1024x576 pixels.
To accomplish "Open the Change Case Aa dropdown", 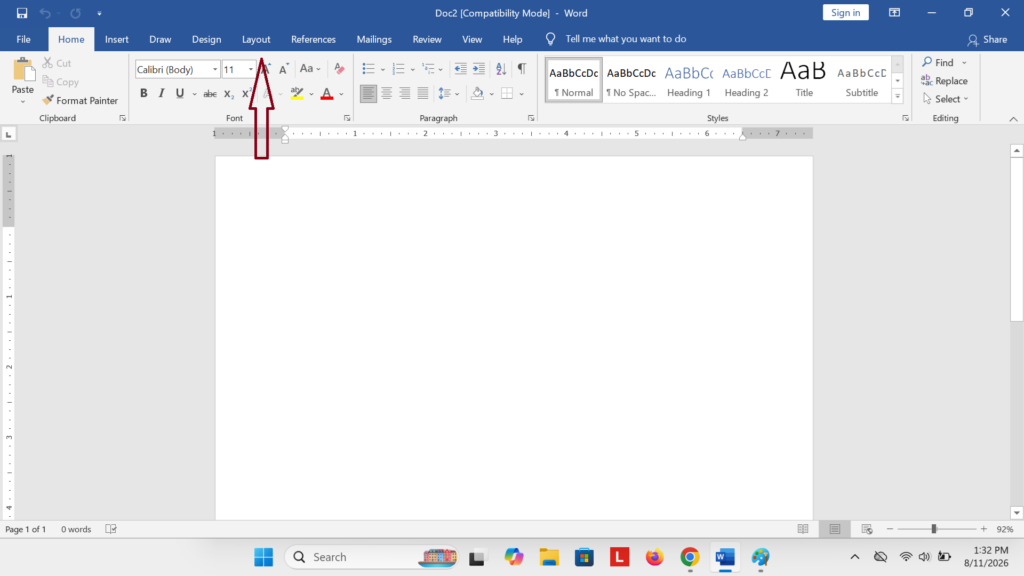I will (x=310, y=69).
